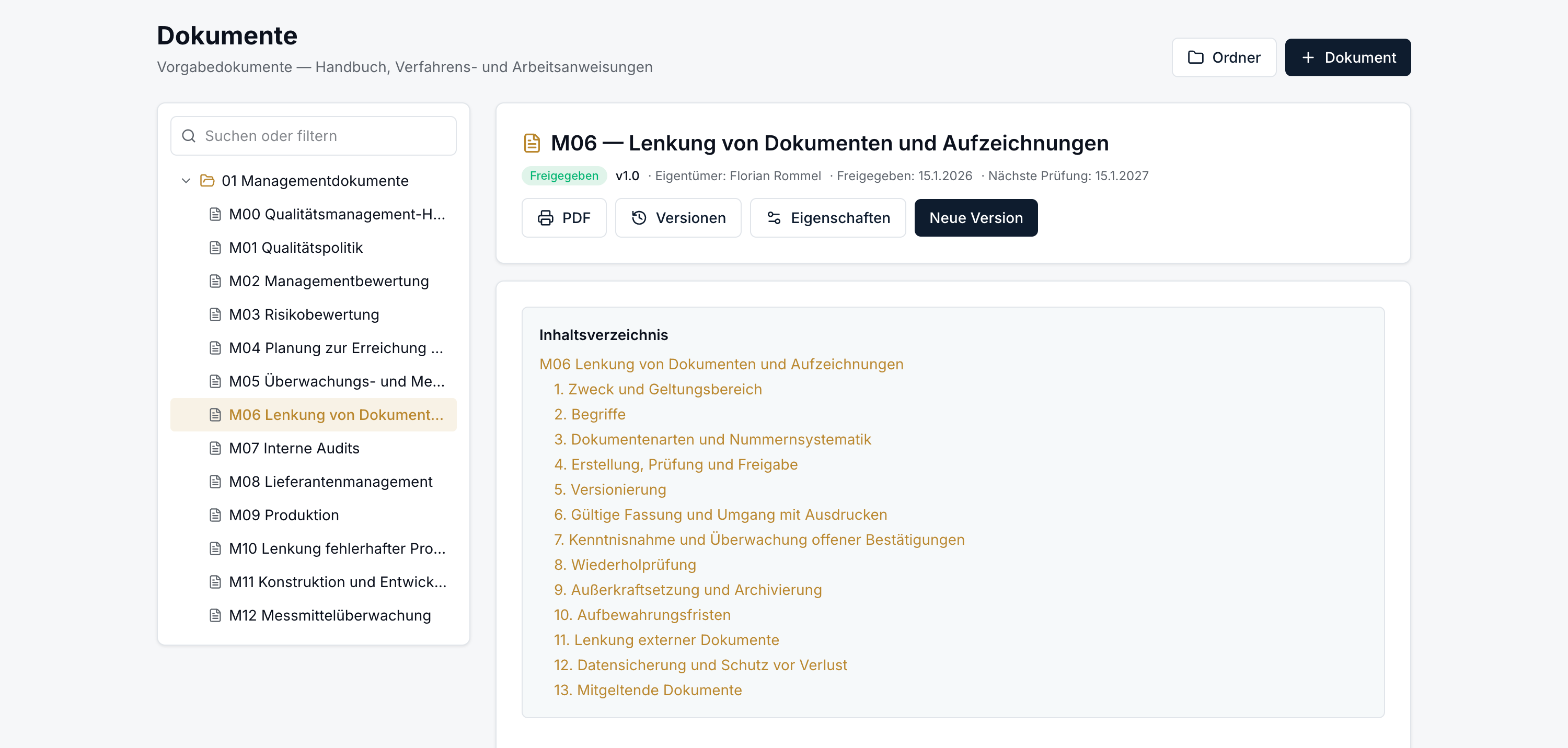1568x748 pixels.
Task: Jump to 8. Wiederholprüfung
Action: click(x=625, y=565)
